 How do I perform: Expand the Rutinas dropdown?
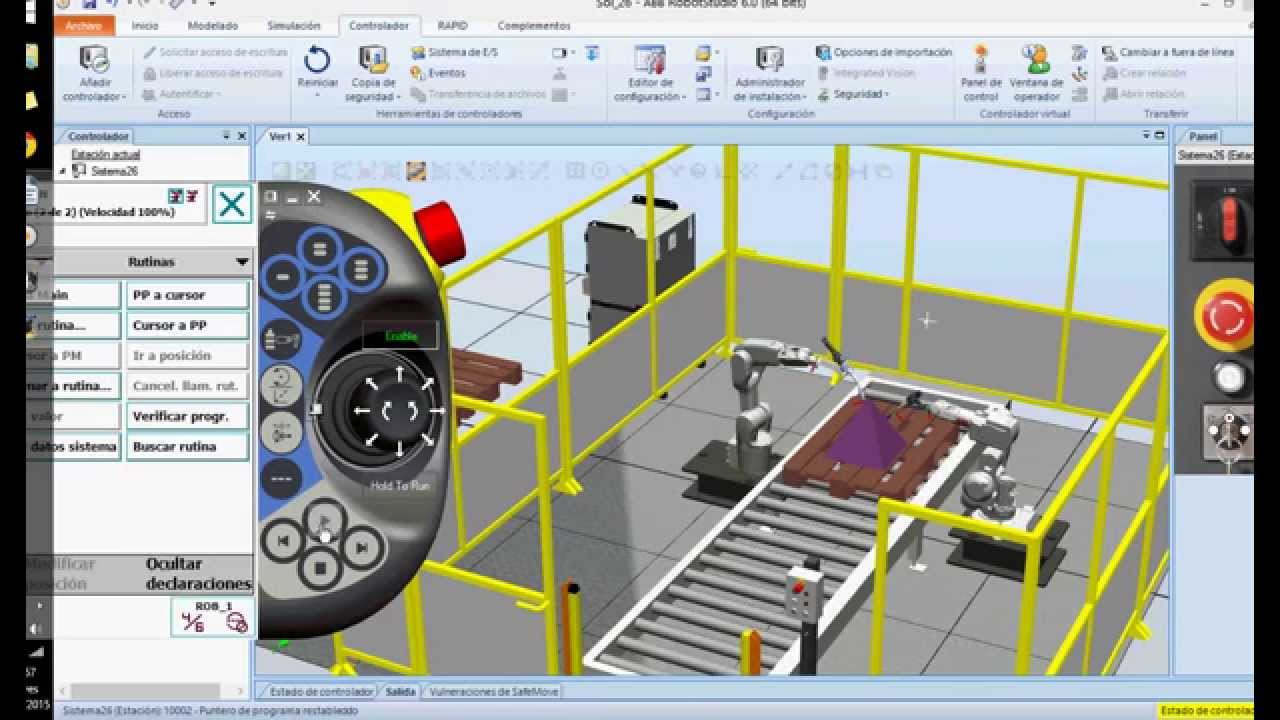[x=241, y=262]
